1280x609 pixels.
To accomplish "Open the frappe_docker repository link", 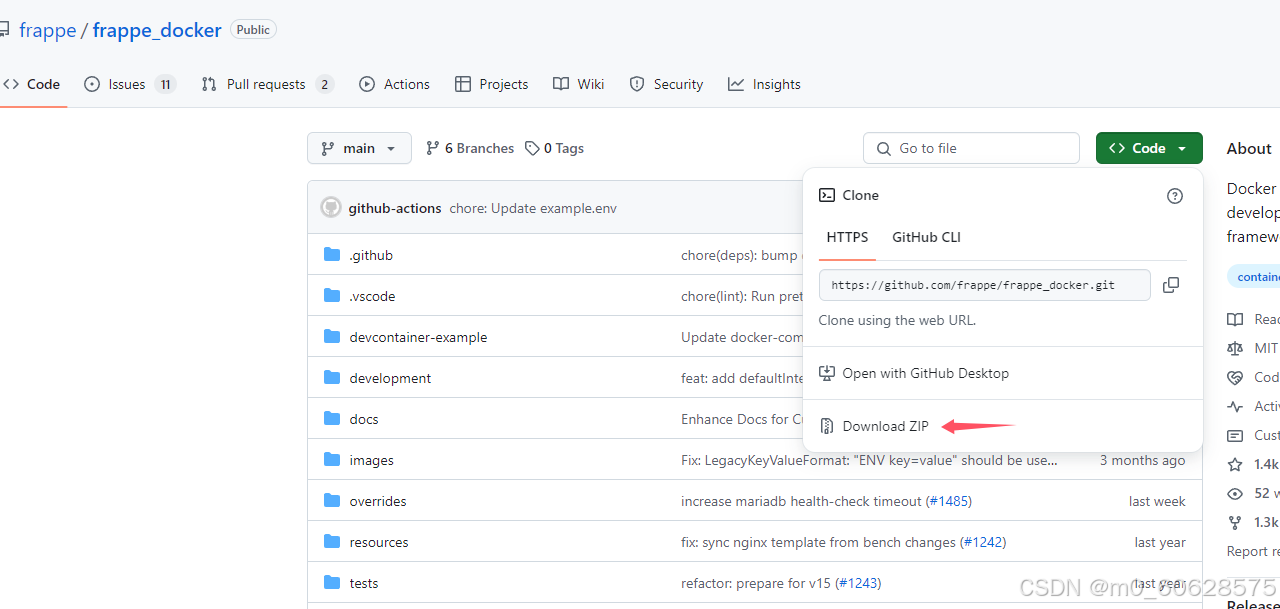I will [x=155, y=29].
